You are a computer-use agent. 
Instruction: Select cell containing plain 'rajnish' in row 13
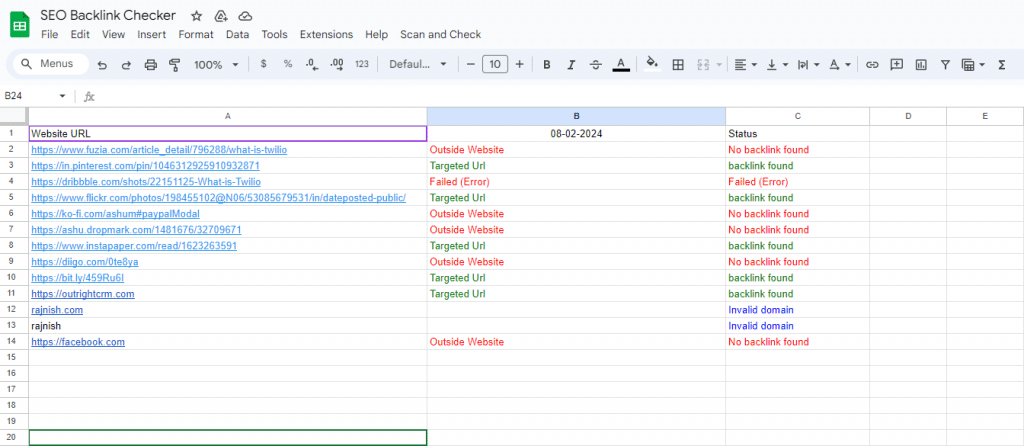[x=228, y=326]
